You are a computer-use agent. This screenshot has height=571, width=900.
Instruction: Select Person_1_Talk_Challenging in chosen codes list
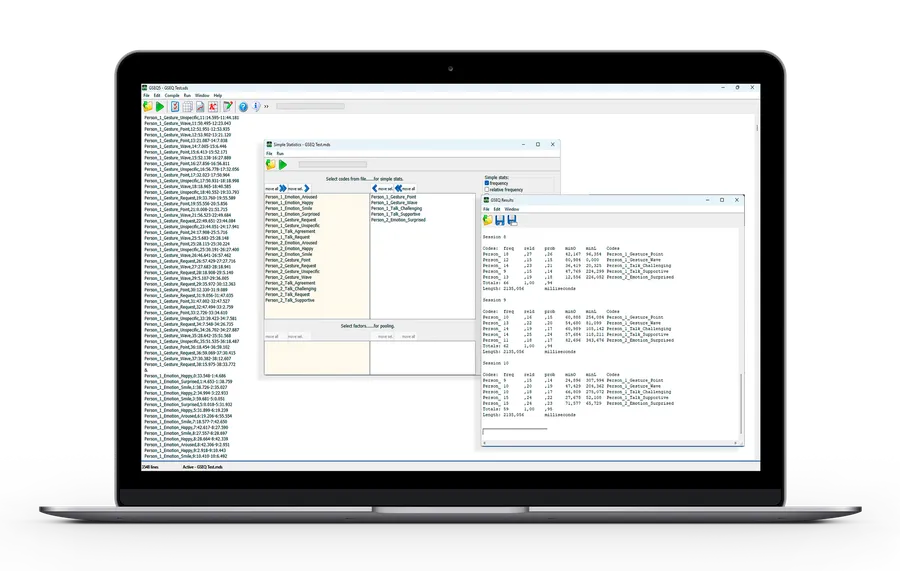pyautogui.click(x=397, y=208)
